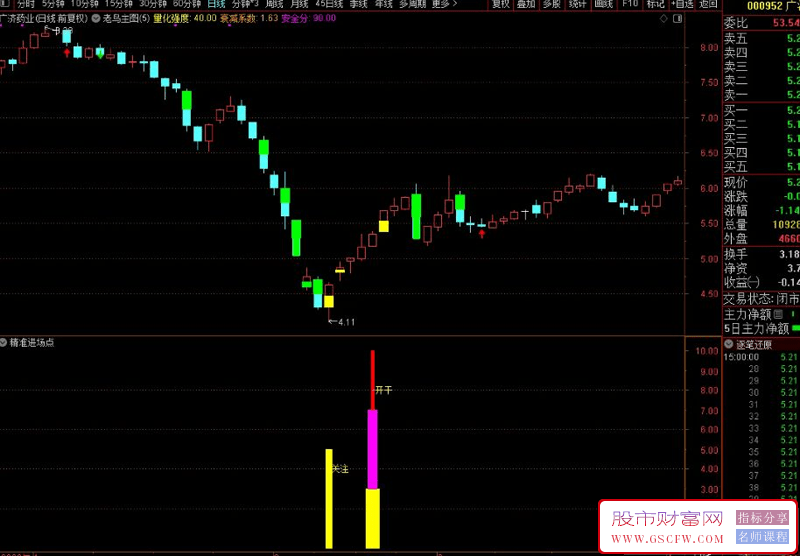Viewport: 800px width, 556px height.
Task: Click the 交易状态: 闭市 status
Action: pyautogui.click(x=762, y=298)
